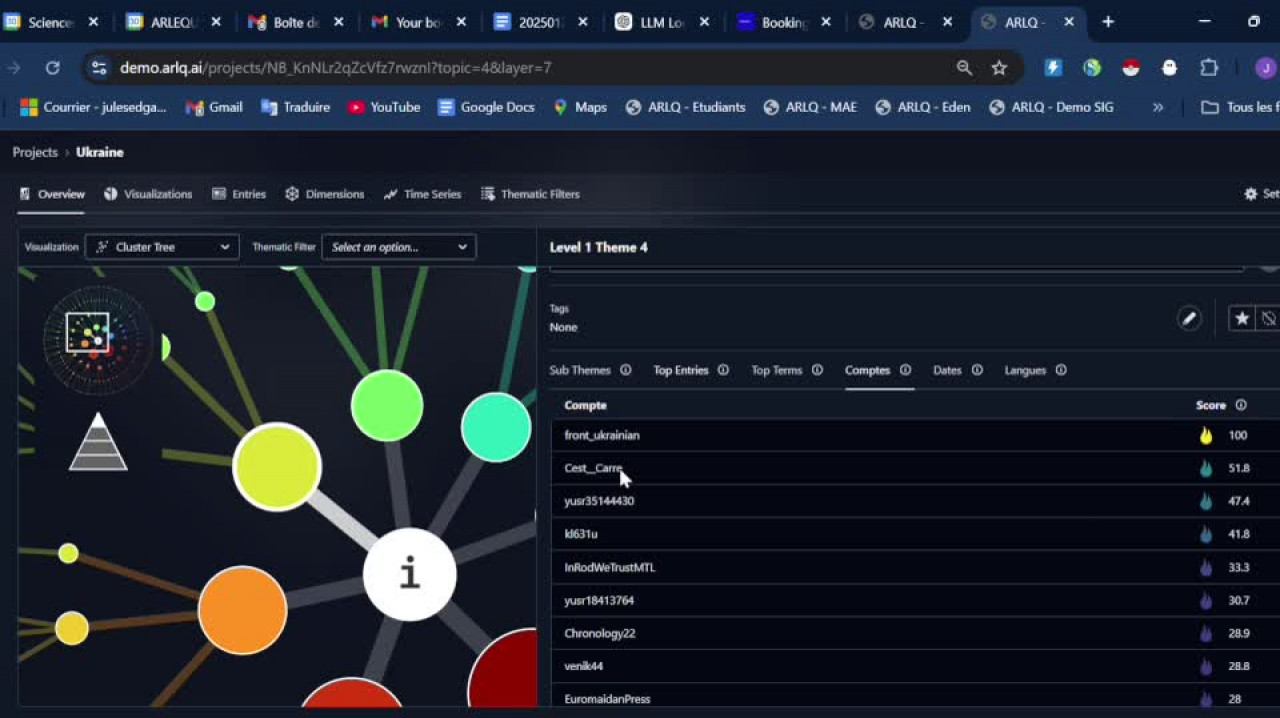This screenshot has width=1280, height=718.
Task: Star this theme as favorite
Action: tap(1241, 318)
